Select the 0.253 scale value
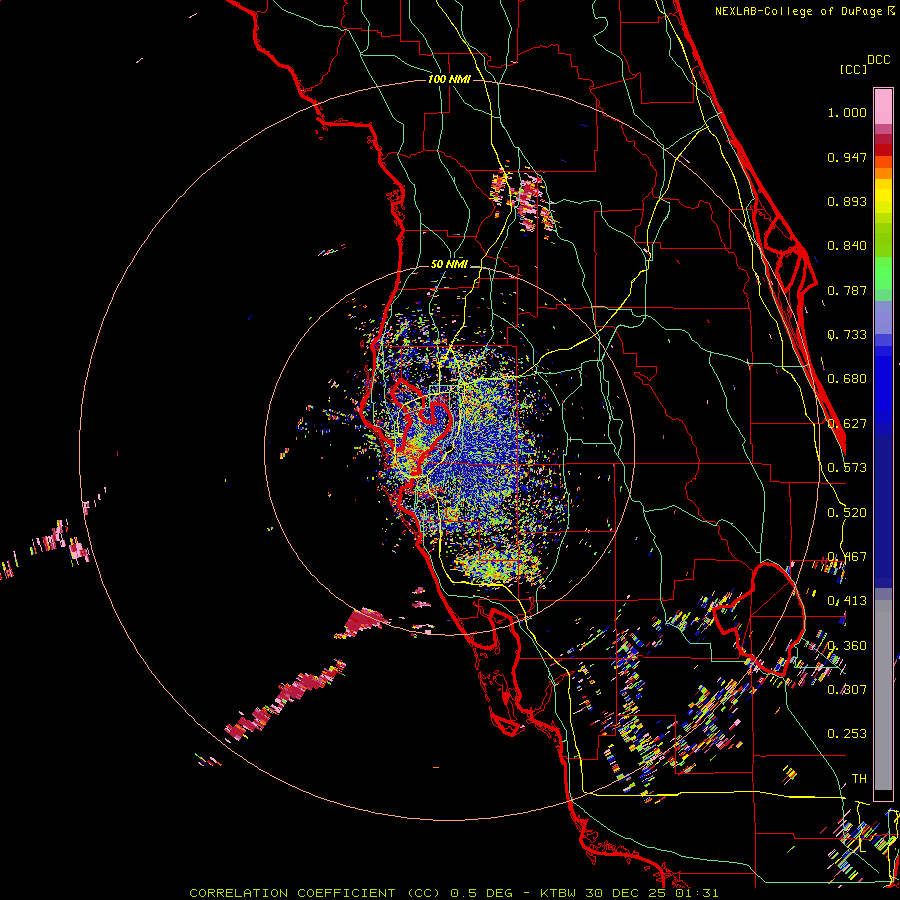Image resolution: width=900 pixels, height=900 pixels. 847,734
